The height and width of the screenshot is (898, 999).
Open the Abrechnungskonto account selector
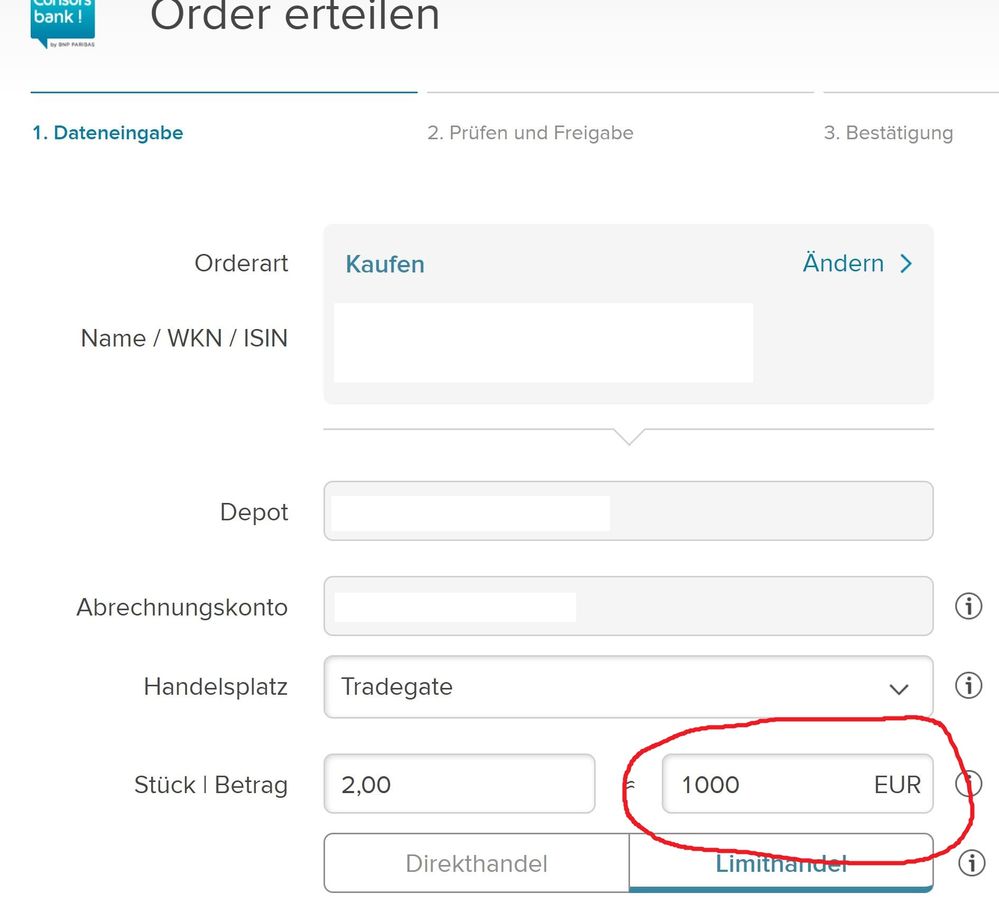[627, 605]
